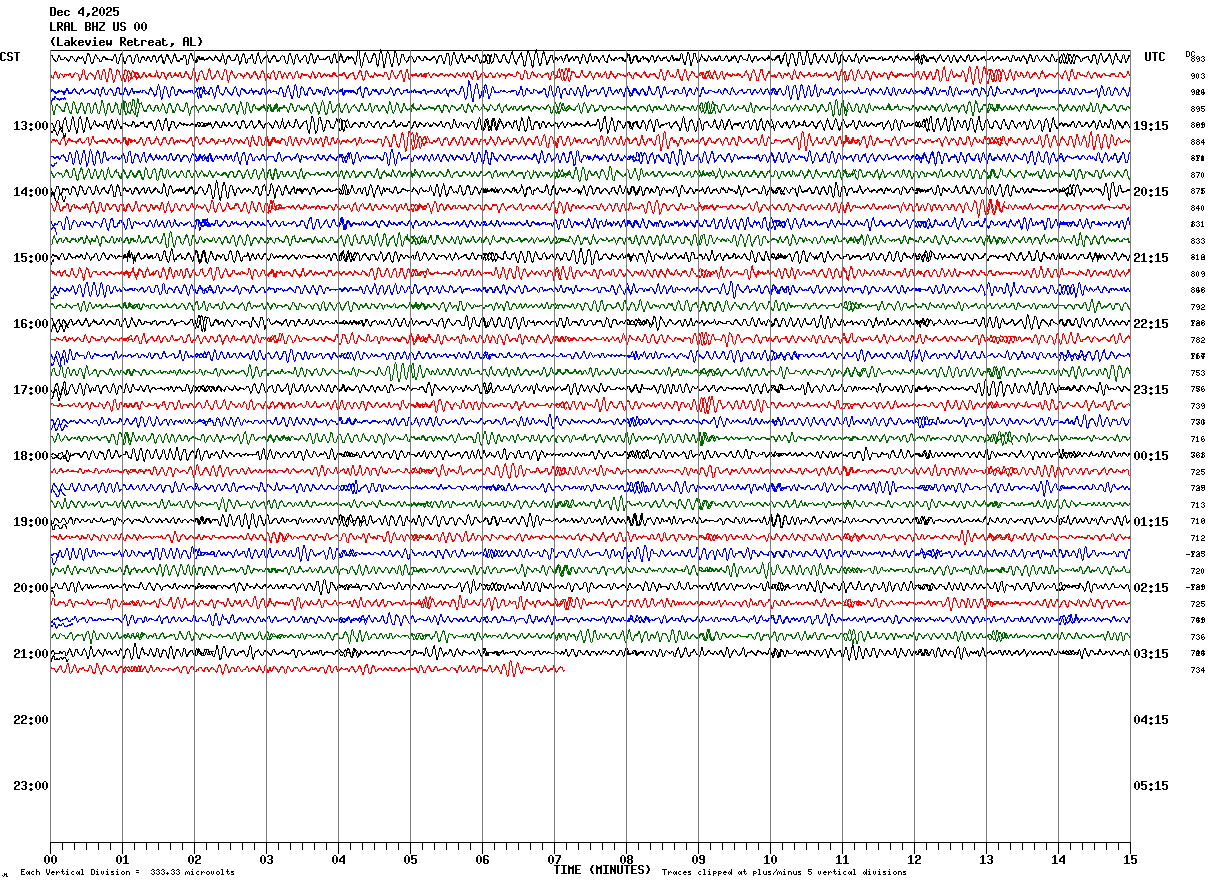Click minute 05 on the time axis
Screen dimensions: 1210x886
pyautogui.click(x=410, y=859)
